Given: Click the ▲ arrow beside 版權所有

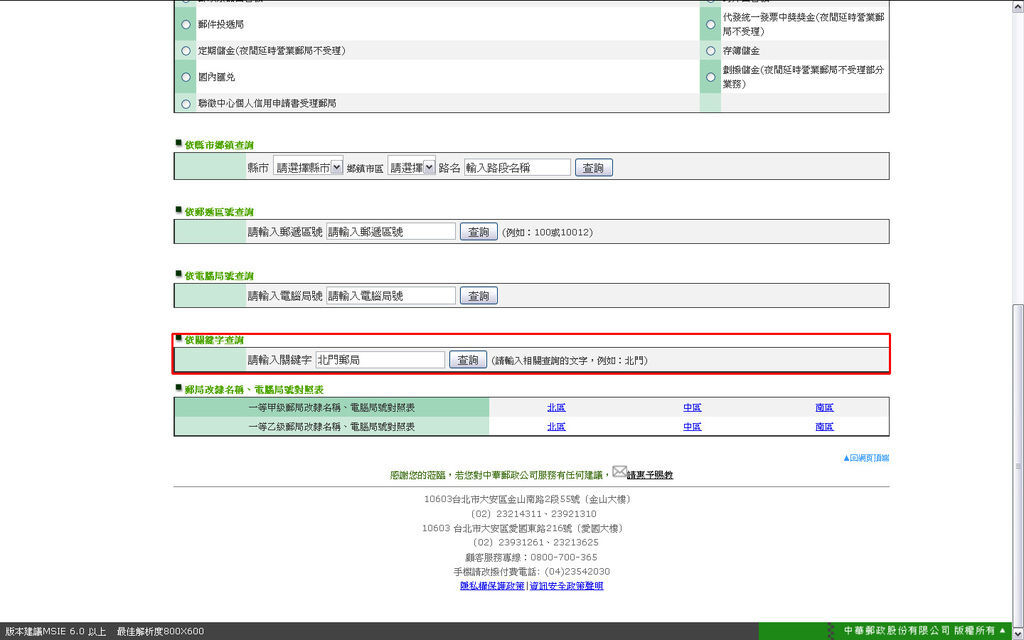Looking at the screenshot, I should click(x=1002, y=630).
